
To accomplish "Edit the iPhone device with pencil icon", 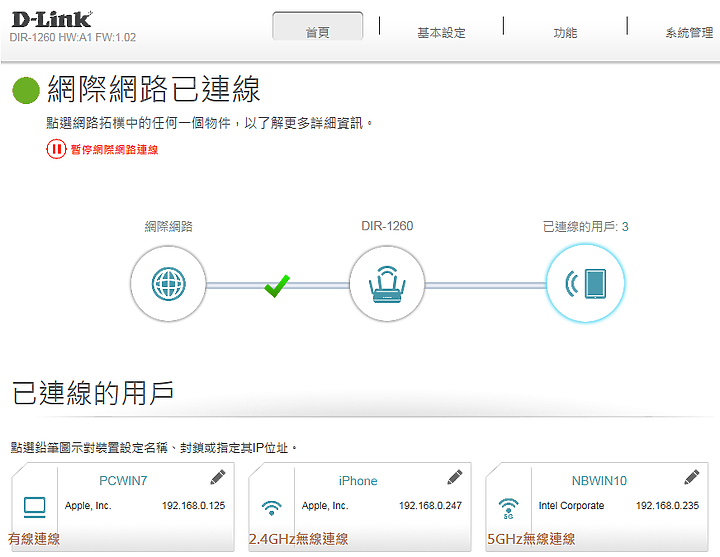I will 455,477.
